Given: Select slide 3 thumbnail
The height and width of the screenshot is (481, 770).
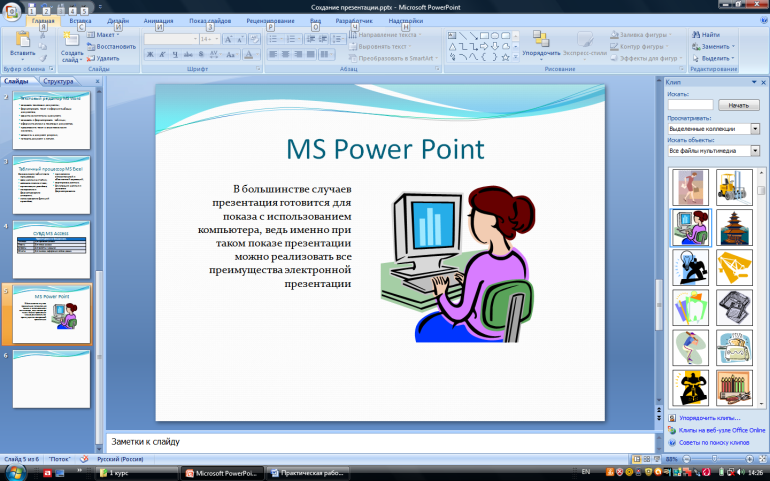Looking at the screenshot, I should point(52,185).
